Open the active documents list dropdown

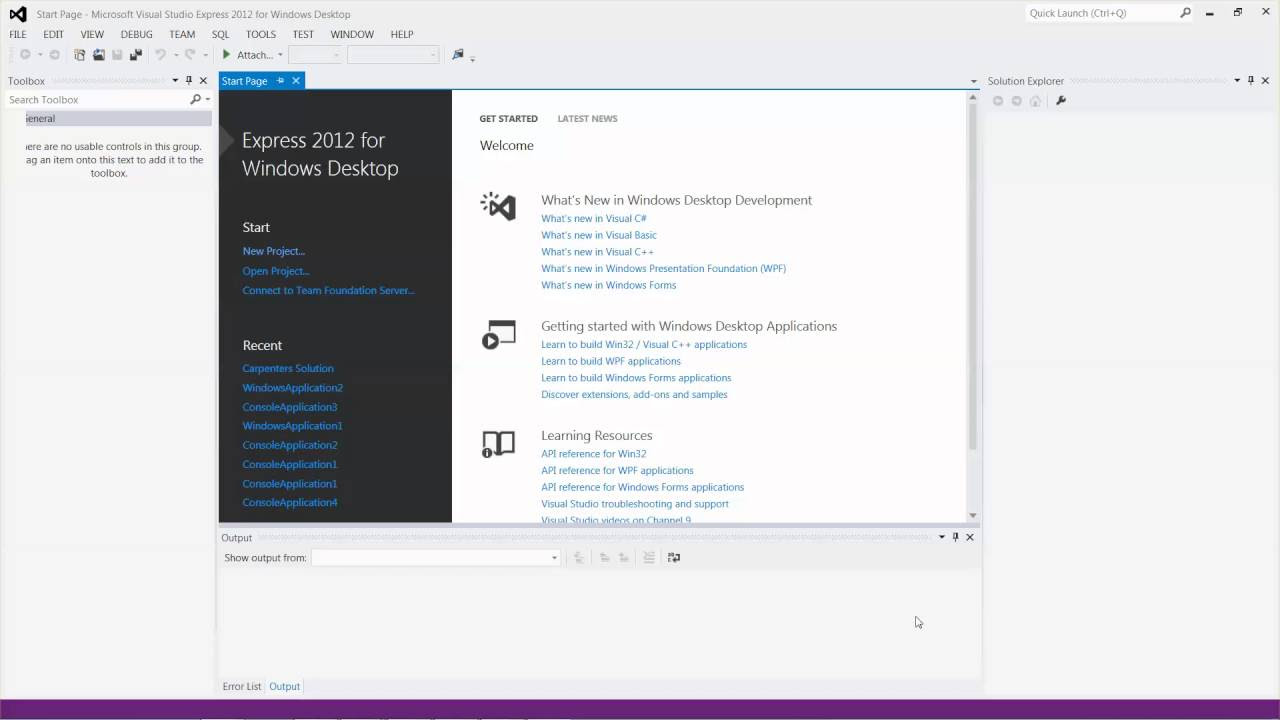pos(973,81)
